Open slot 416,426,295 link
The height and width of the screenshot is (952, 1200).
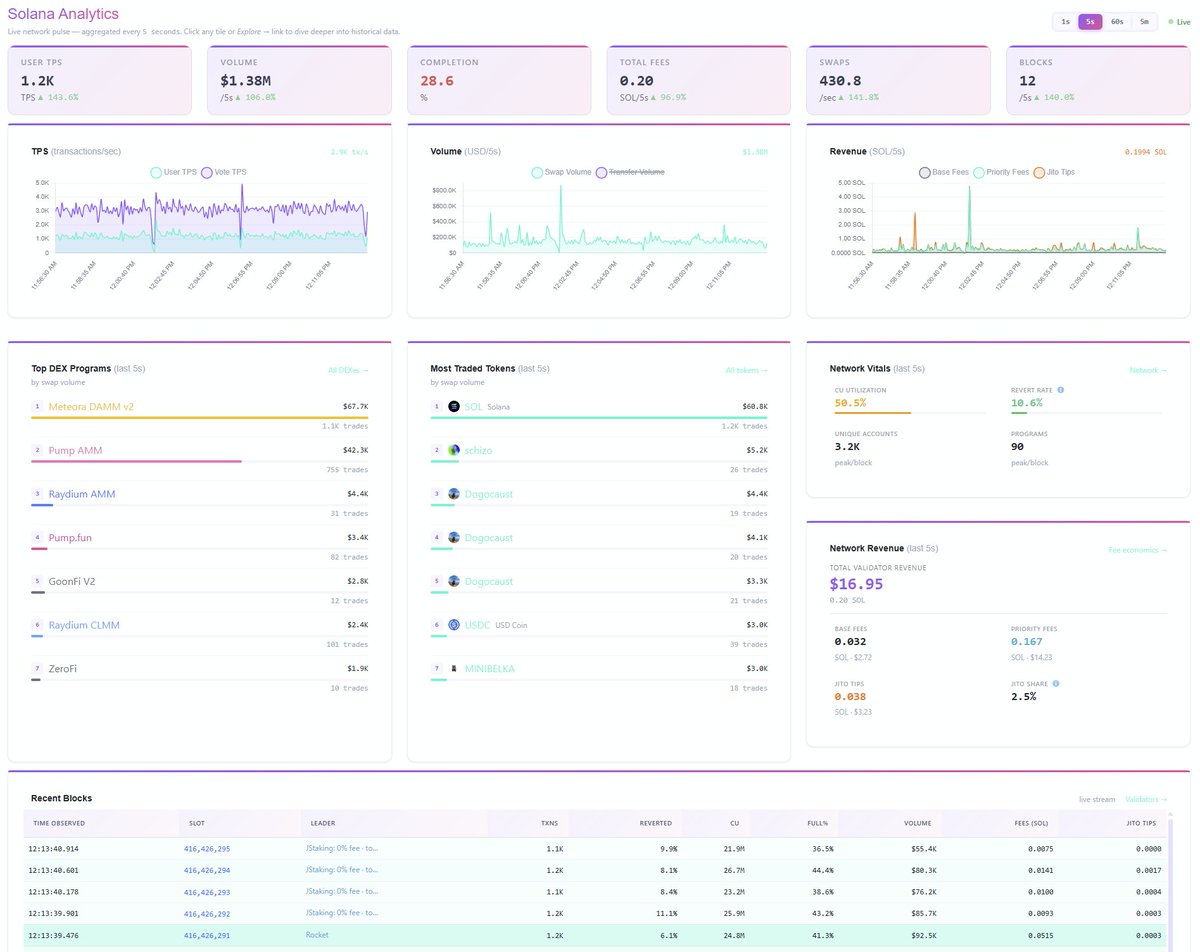click(x=207, y=848)
